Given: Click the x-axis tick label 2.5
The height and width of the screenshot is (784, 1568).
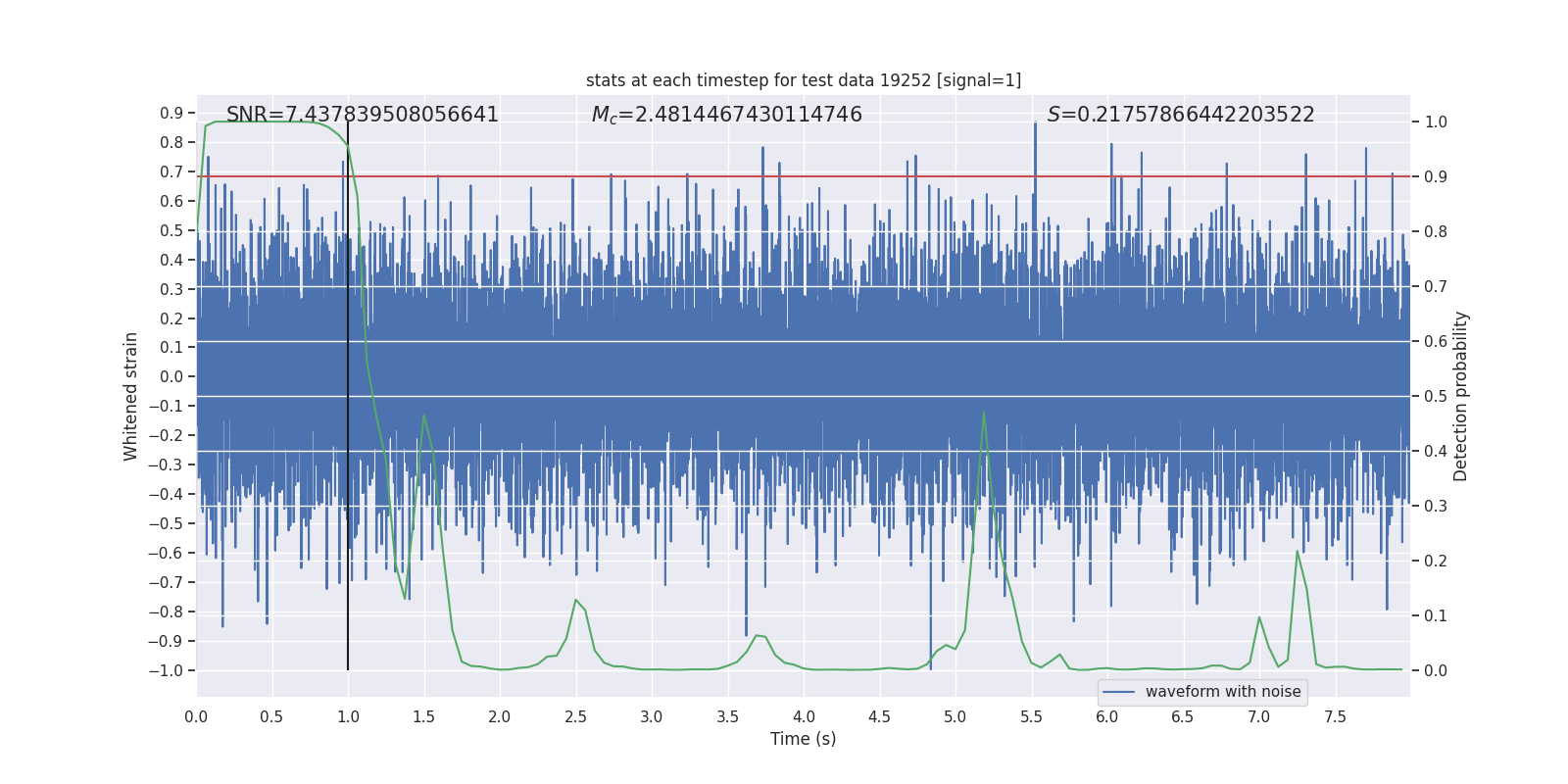Looking at the screenshot, I should (x=575, y=717).
